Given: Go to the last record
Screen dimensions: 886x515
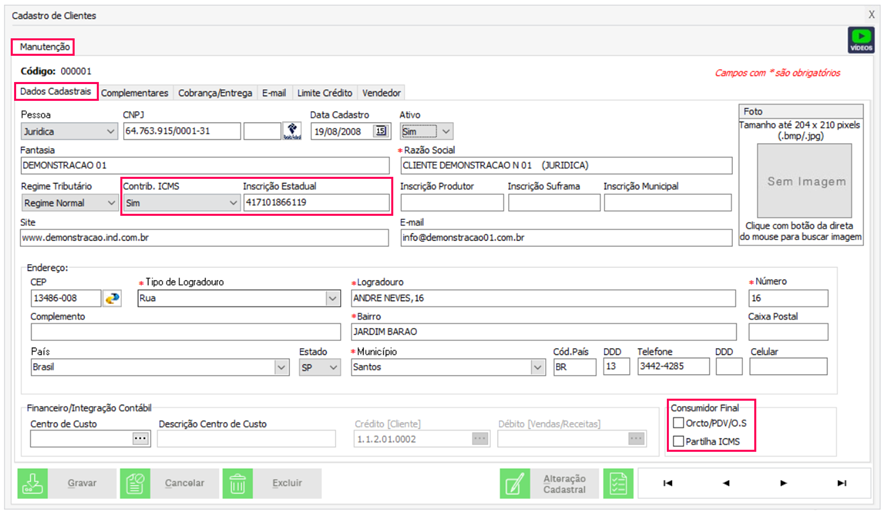Looking at the screenshot, I should tap(842, 484).
